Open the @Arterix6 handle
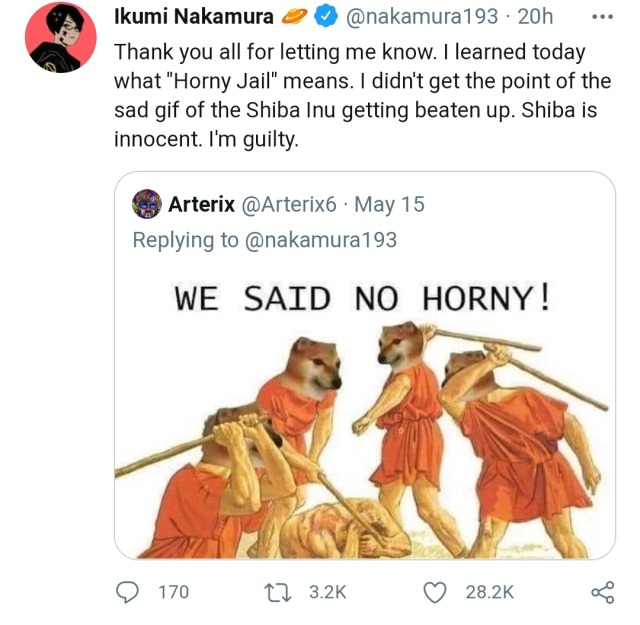 (288, 204)
